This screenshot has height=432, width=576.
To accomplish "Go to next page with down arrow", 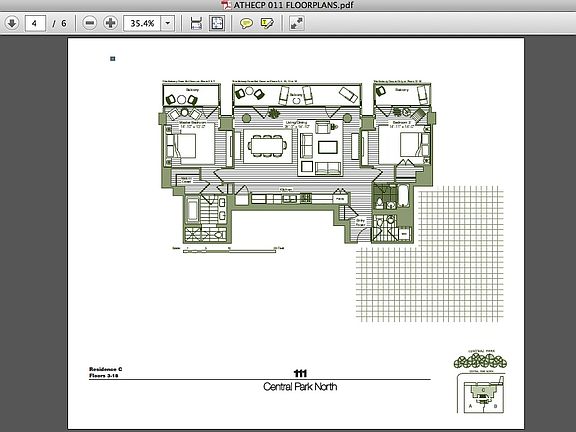I will point(12,24).
